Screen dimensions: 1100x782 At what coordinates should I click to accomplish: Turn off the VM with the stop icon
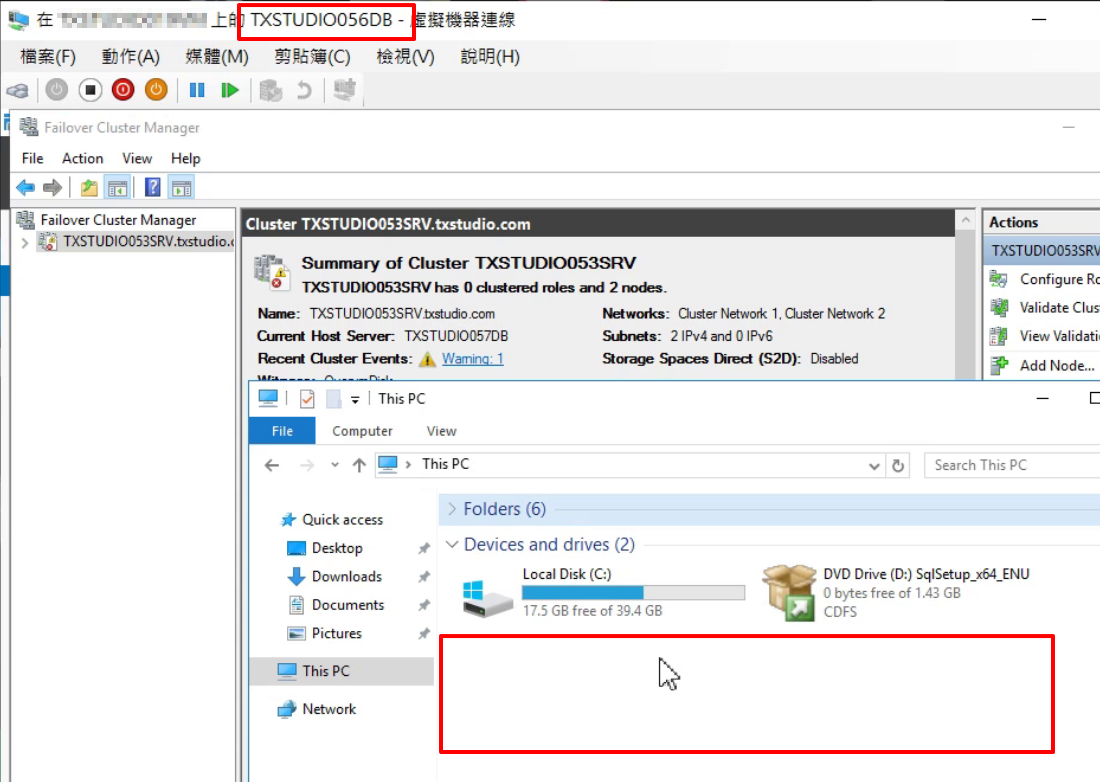click(90, 90)
